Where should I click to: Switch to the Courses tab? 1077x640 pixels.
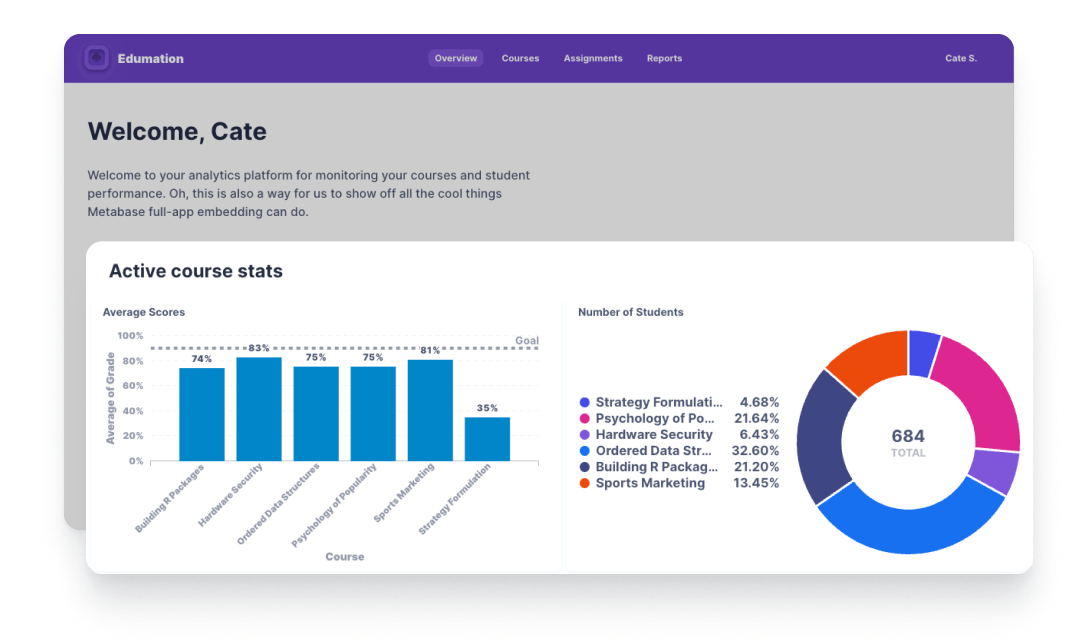click(x=520, y=58)
